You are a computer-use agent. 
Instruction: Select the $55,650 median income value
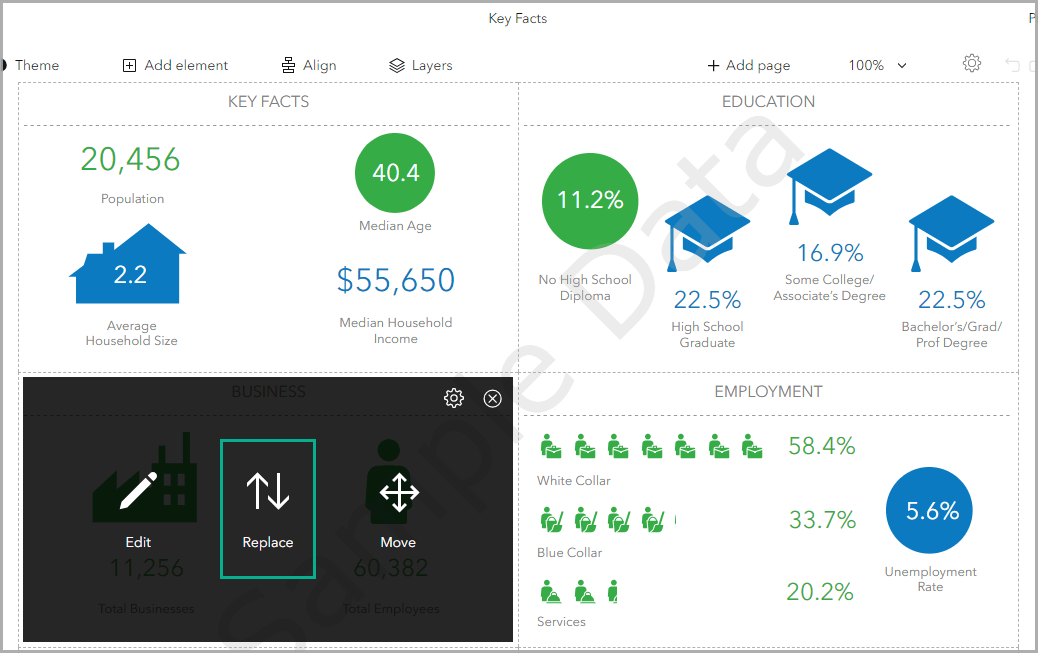[396, 280]
